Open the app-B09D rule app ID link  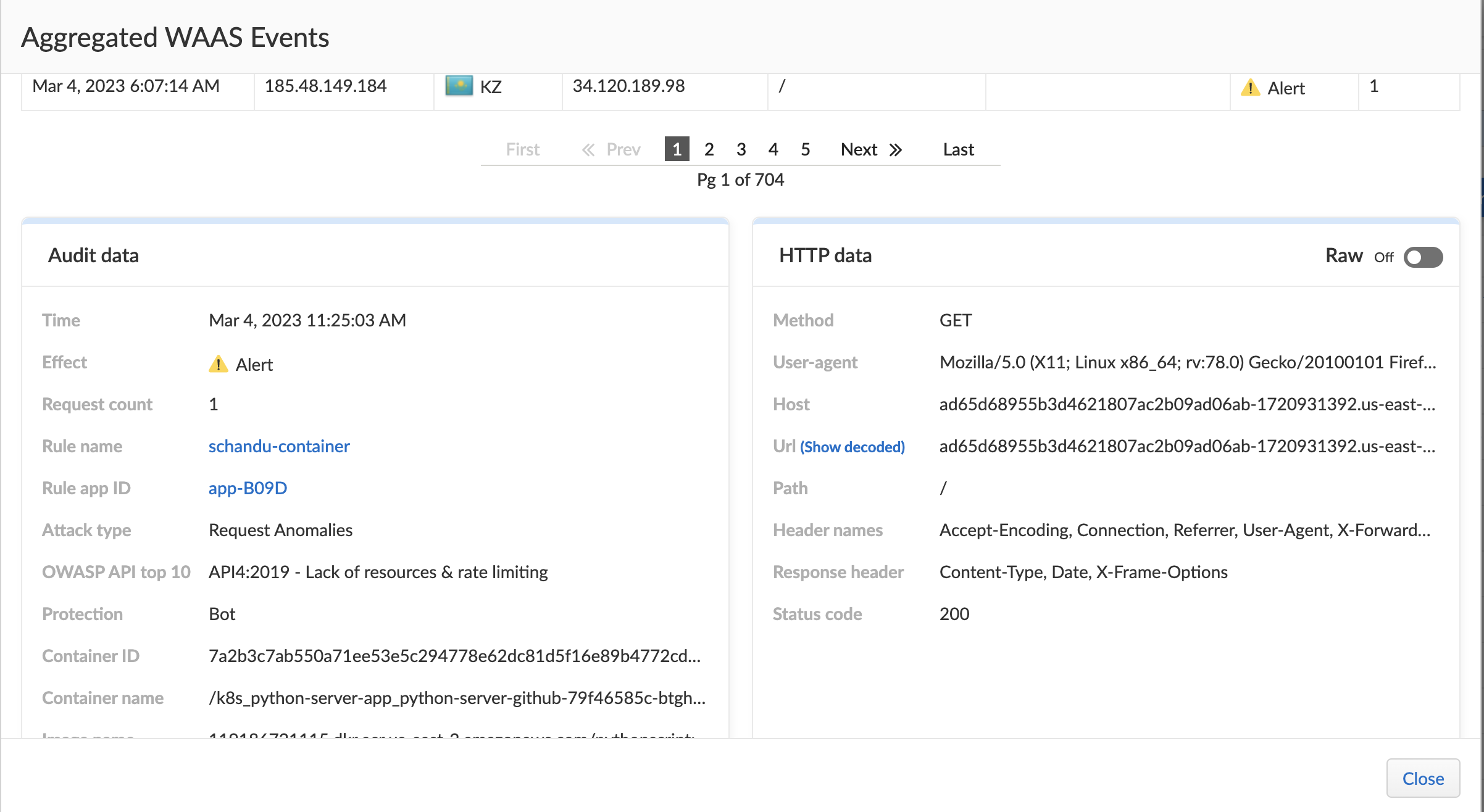(x=248, y=488)
